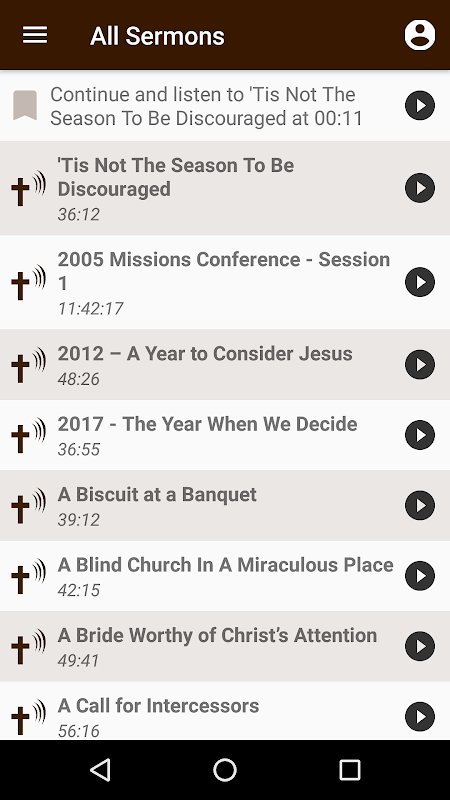Open the hamburger navigation menu

pyautogui.click(x=35, y=35)
